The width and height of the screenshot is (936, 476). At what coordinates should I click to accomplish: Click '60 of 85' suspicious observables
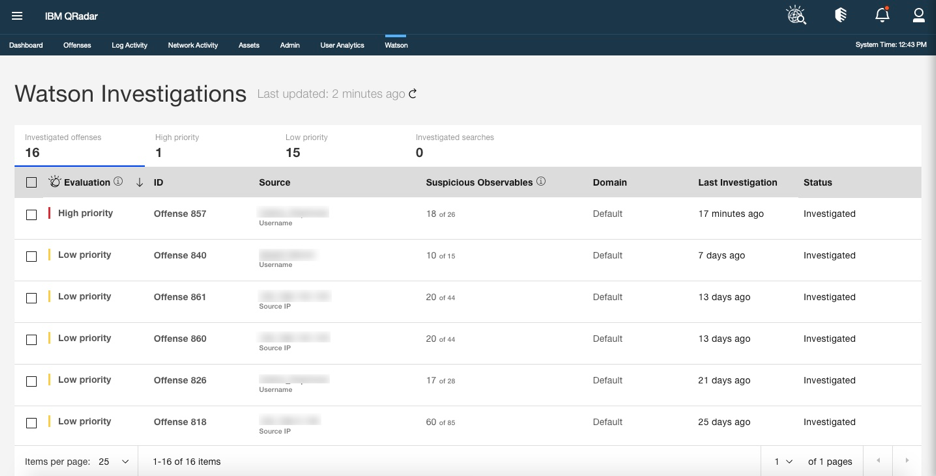point(441,422)
